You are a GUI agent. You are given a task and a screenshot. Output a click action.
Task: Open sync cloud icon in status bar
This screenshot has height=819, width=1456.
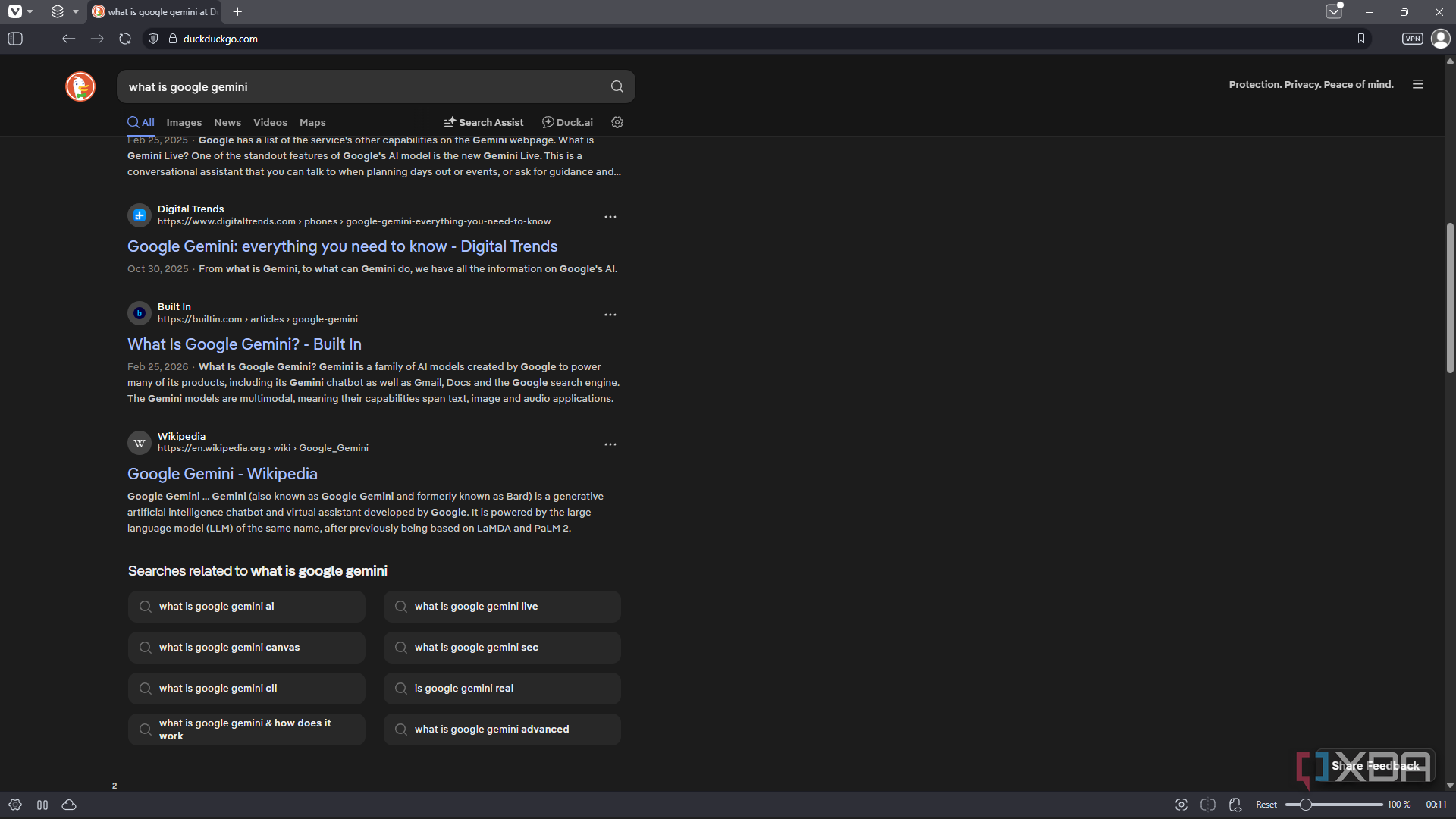pyautogui.click(x=69, y=805)
